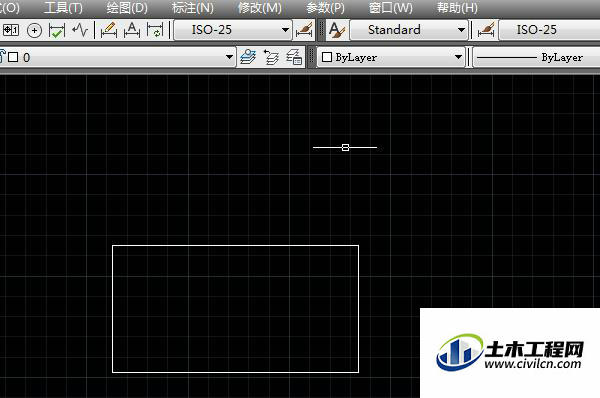This screenshot has width=600, height=398.
Task: Open Dimension Style manager beside left ISO-25
Action: click(304, 30)
